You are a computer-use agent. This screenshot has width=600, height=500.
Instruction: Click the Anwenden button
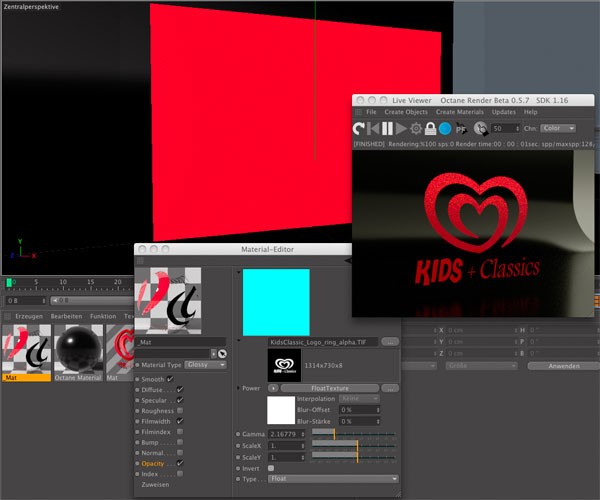[563, 366]
